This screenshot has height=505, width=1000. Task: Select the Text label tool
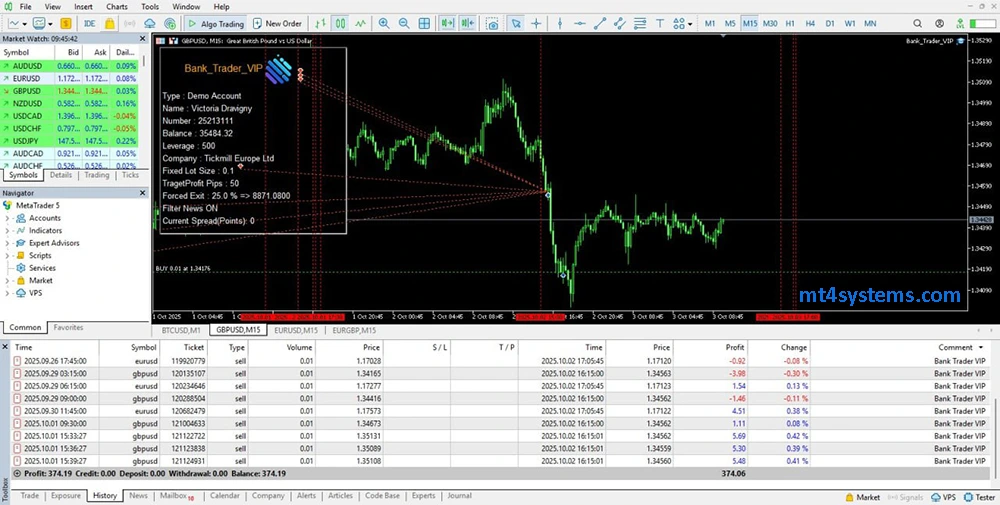660,24
